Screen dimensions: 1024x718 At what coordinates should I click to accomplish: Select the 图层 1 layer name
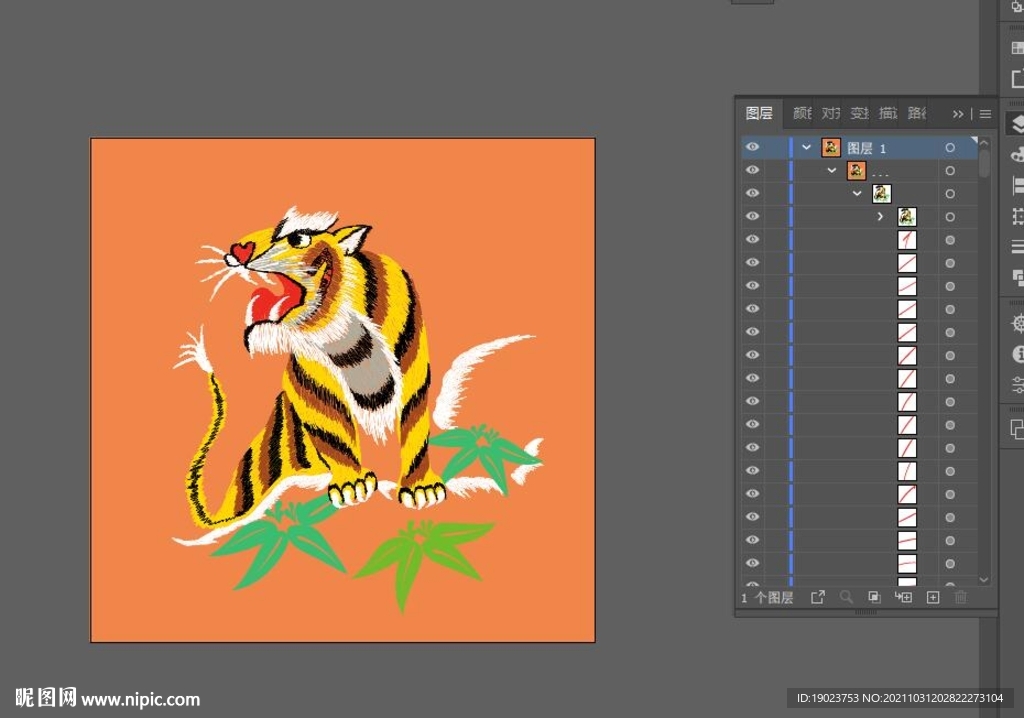(x=867, y=148)
